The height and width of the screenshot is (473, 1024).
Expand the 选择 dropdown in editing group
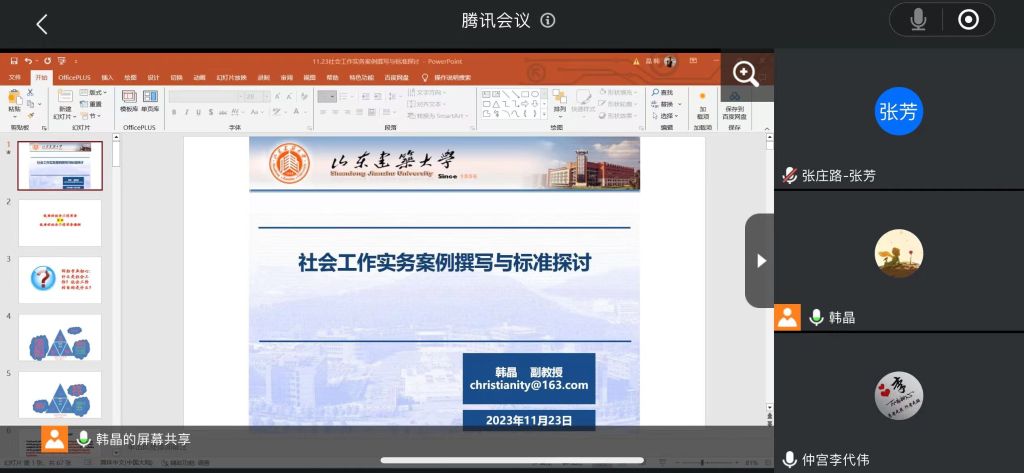tap(667, 116)
